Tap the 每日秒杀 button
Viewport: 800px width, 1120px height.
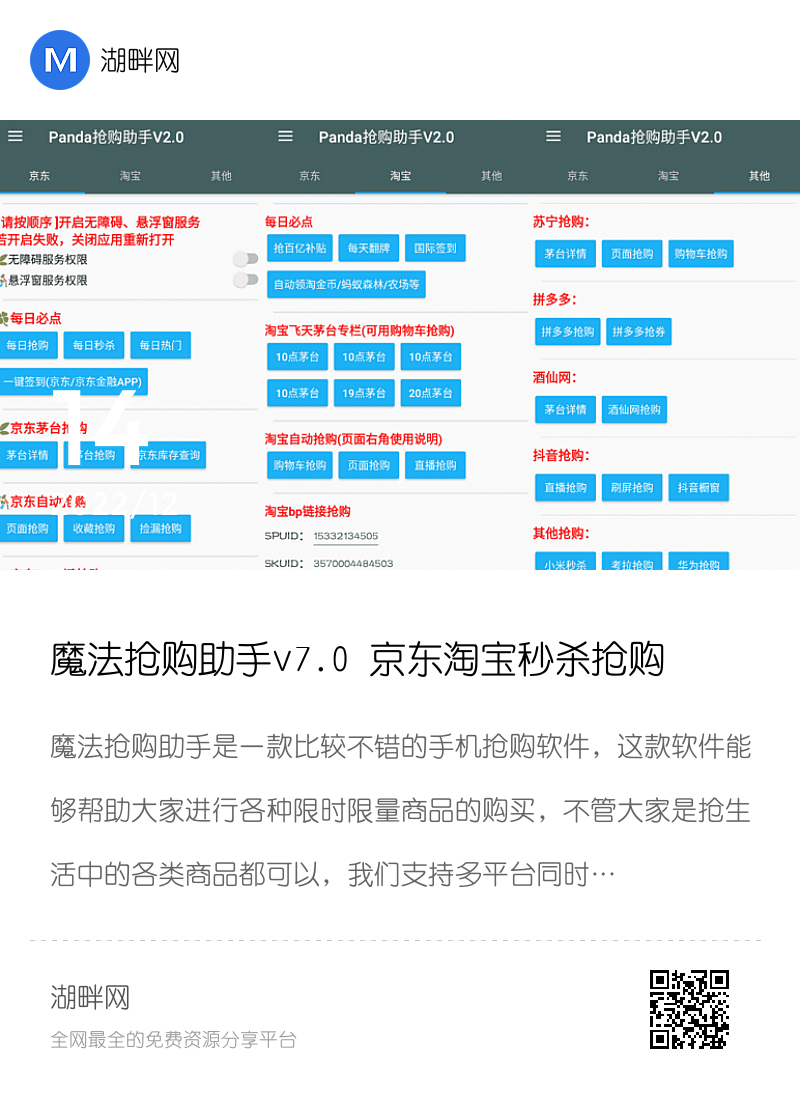[94, 345]
